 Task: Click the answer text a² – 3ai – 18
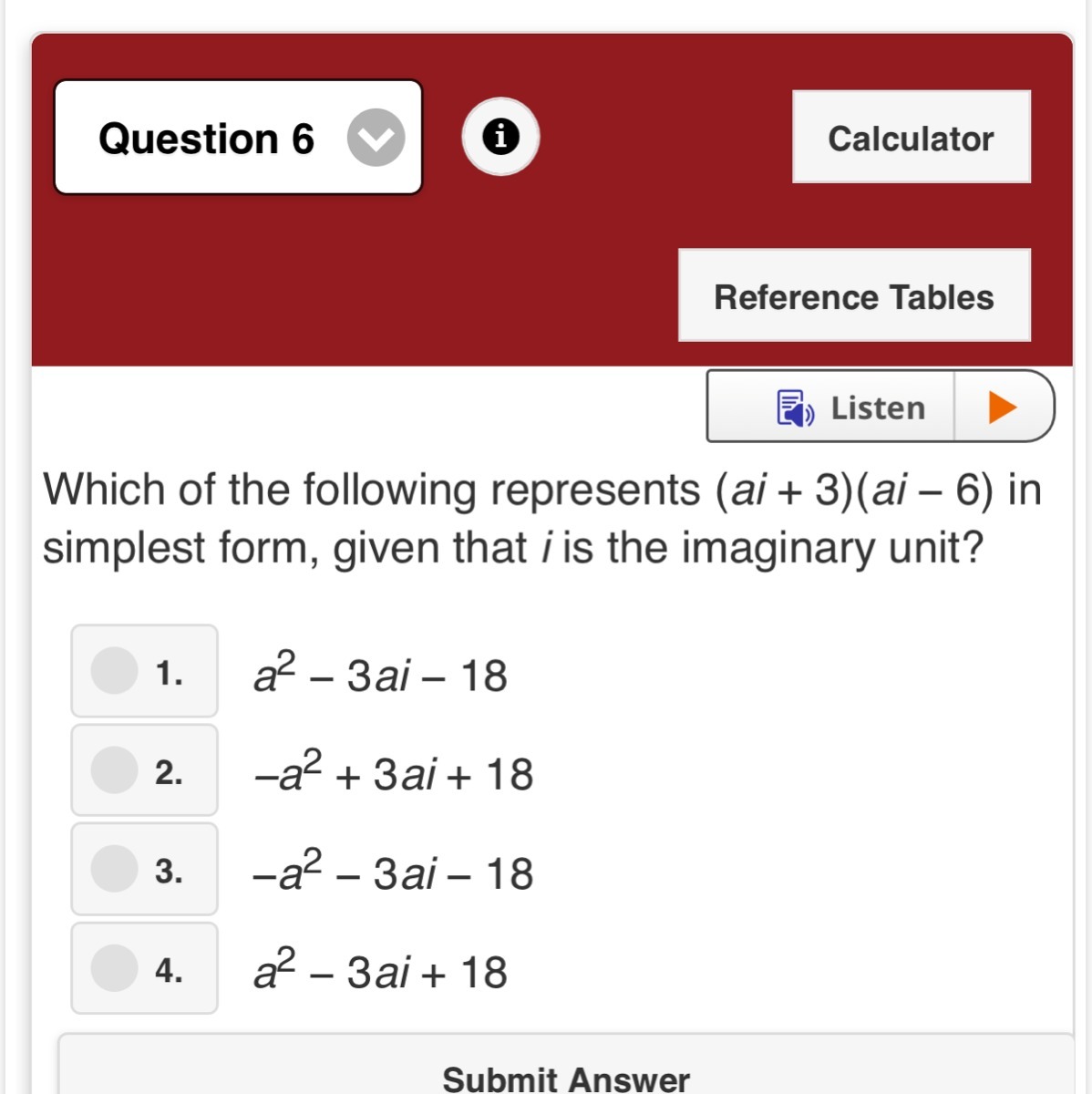[x=380, y=675]
